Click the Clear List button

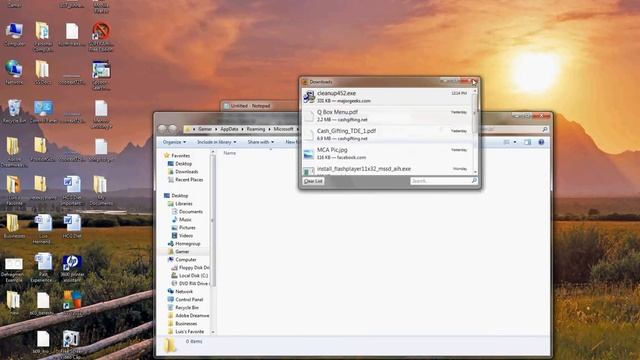click(x=313, y=181)
